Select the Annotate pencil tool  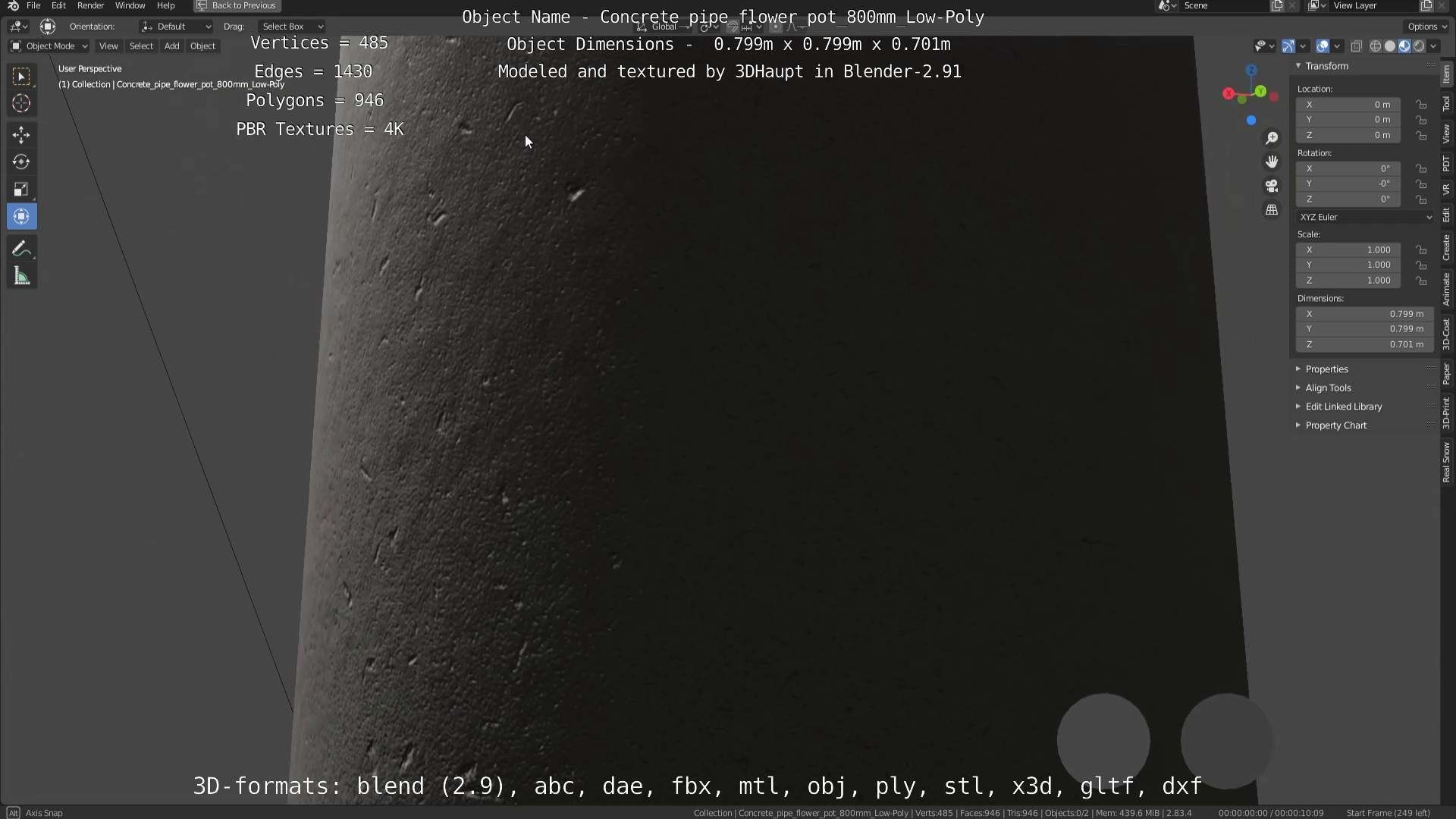[x=21, y=249]
